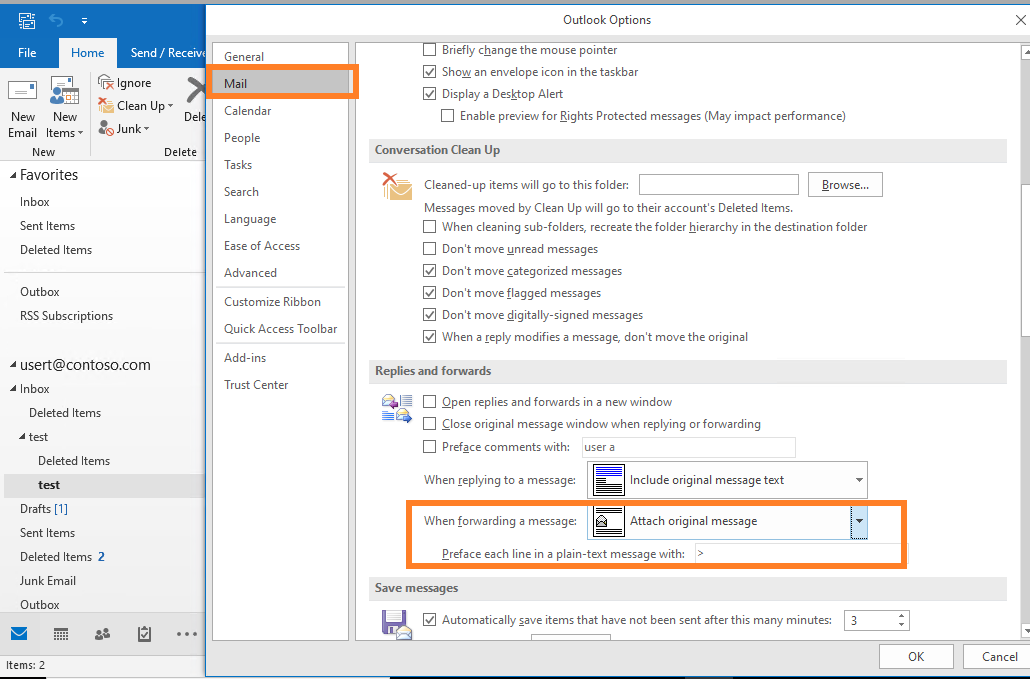Click the reply message layout icon
This screenshot has height=679, width=1030.
pyautogui.click(x=608, y=480)
